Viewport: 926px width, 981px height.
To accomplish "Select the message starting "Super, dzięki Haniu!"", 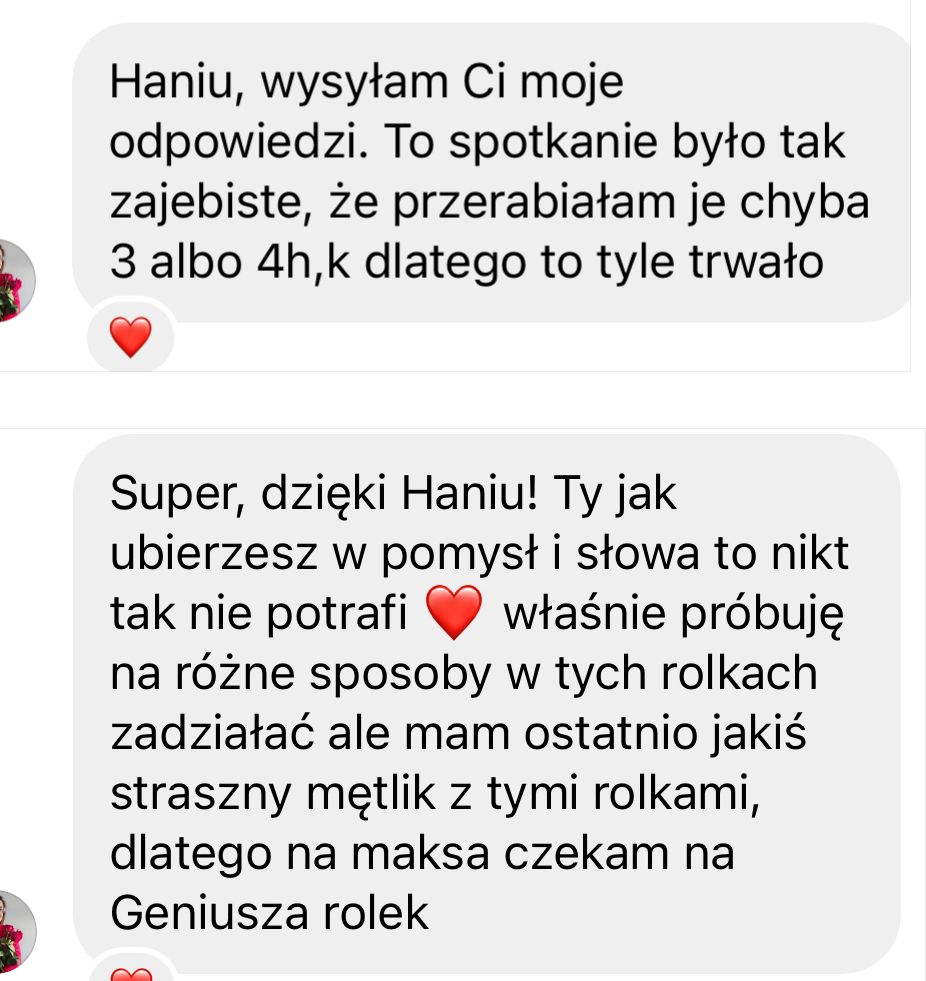I will pyautogui.click(x=487, y=704).
